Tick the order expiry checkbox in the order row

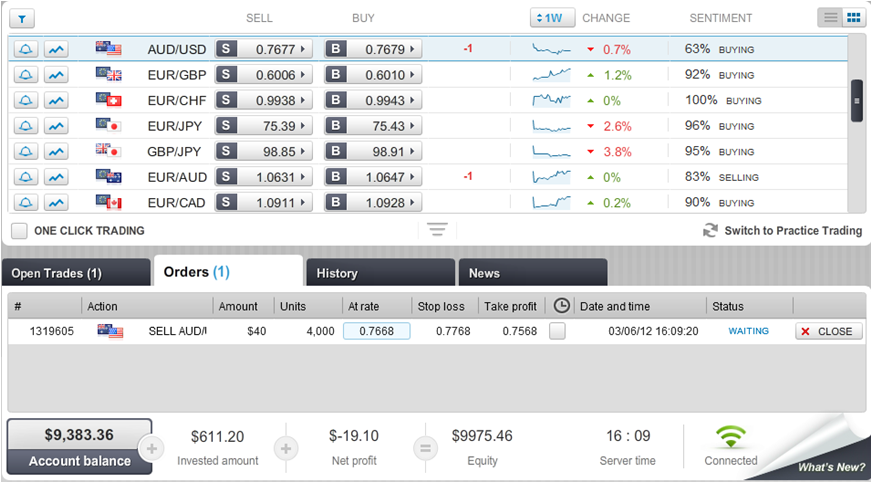tap(557, 331)
